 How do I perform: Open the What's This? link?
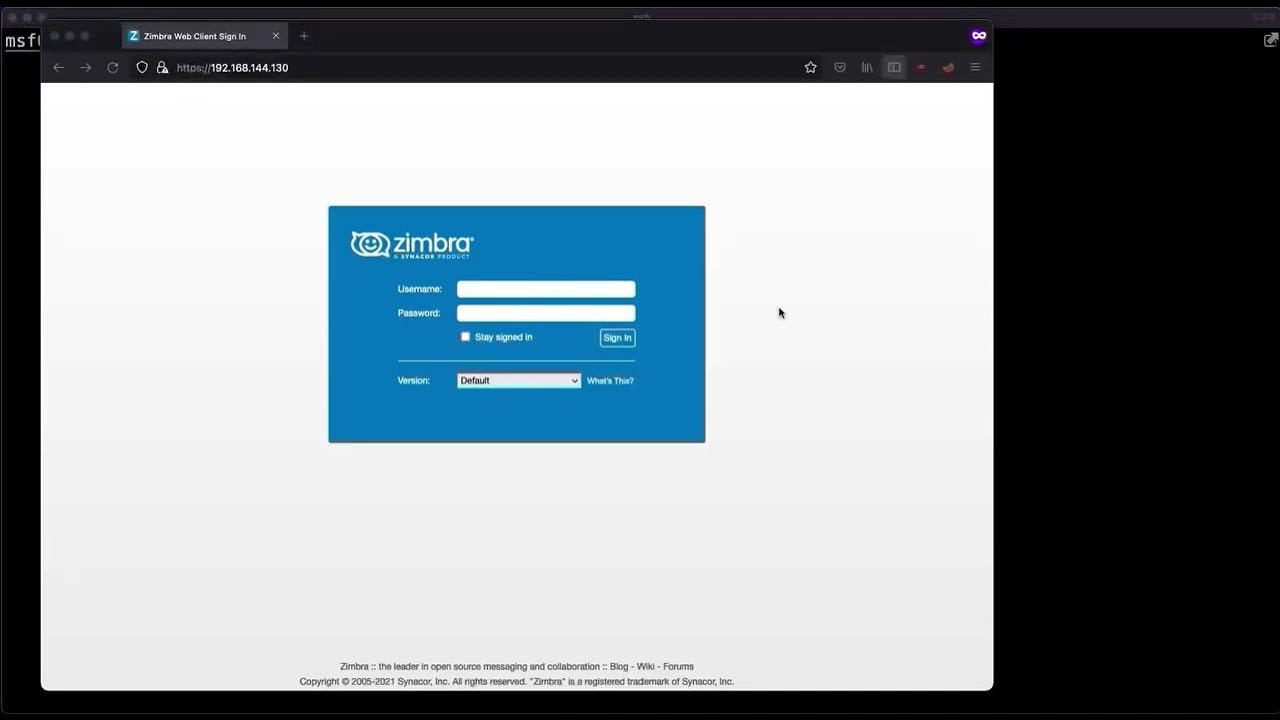[x=610, y=381]
